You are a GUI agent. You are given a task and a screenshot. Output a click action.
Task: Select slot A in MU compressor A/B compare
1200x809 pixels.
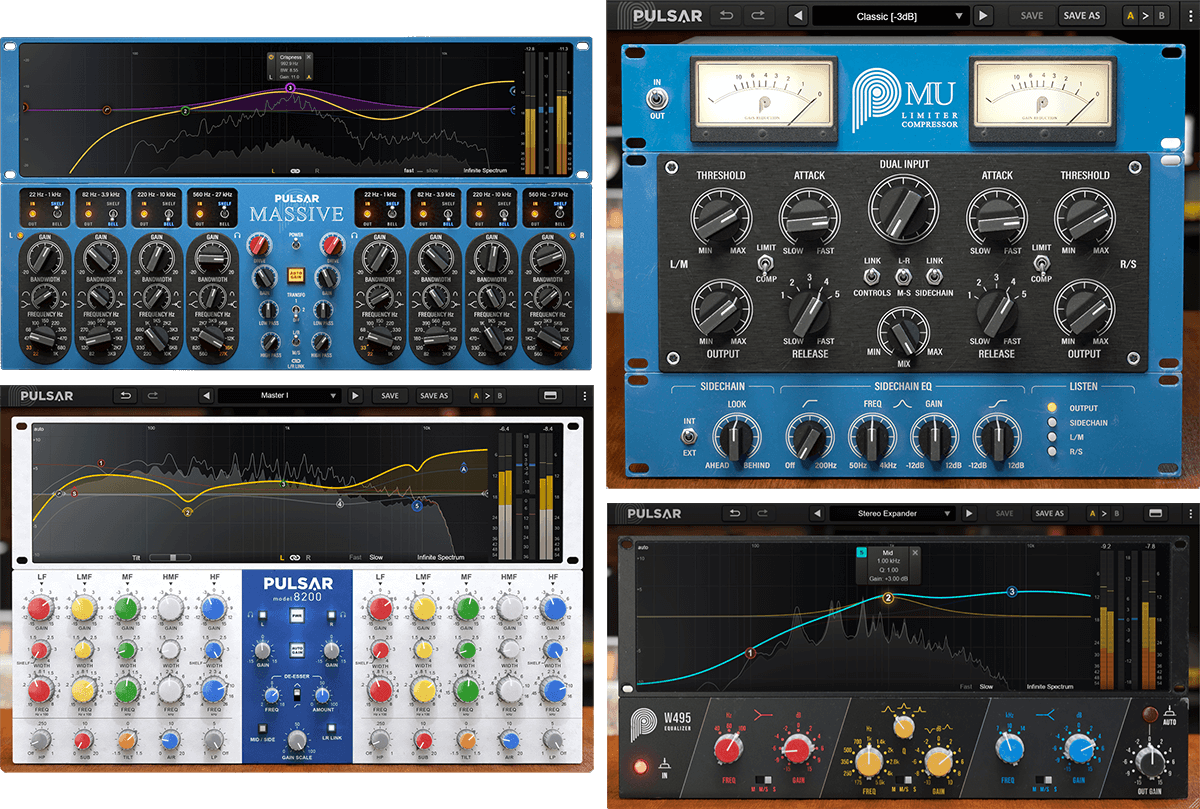(1130, 16)
